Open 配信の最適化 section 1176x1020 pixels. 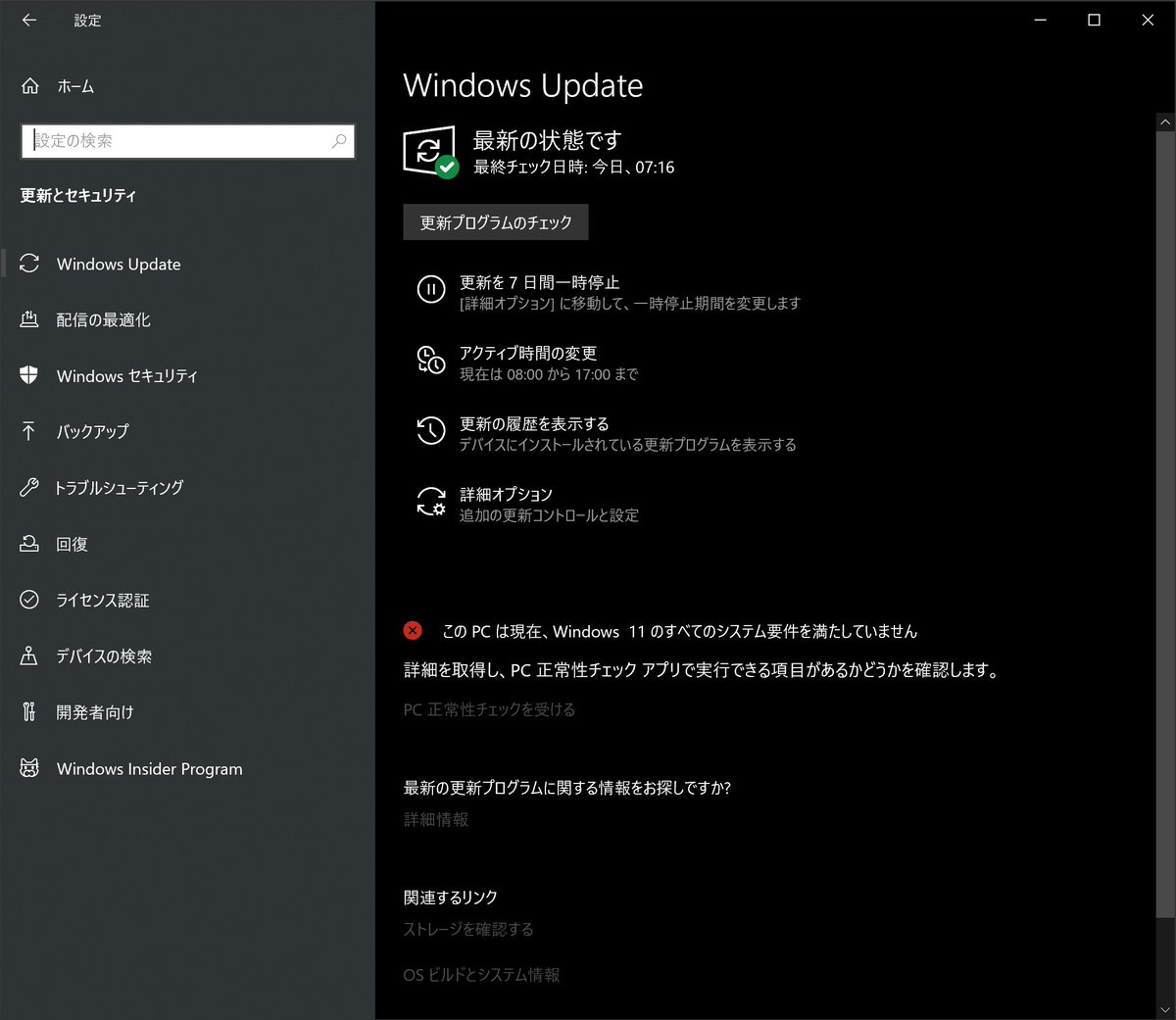coord(103,319)
